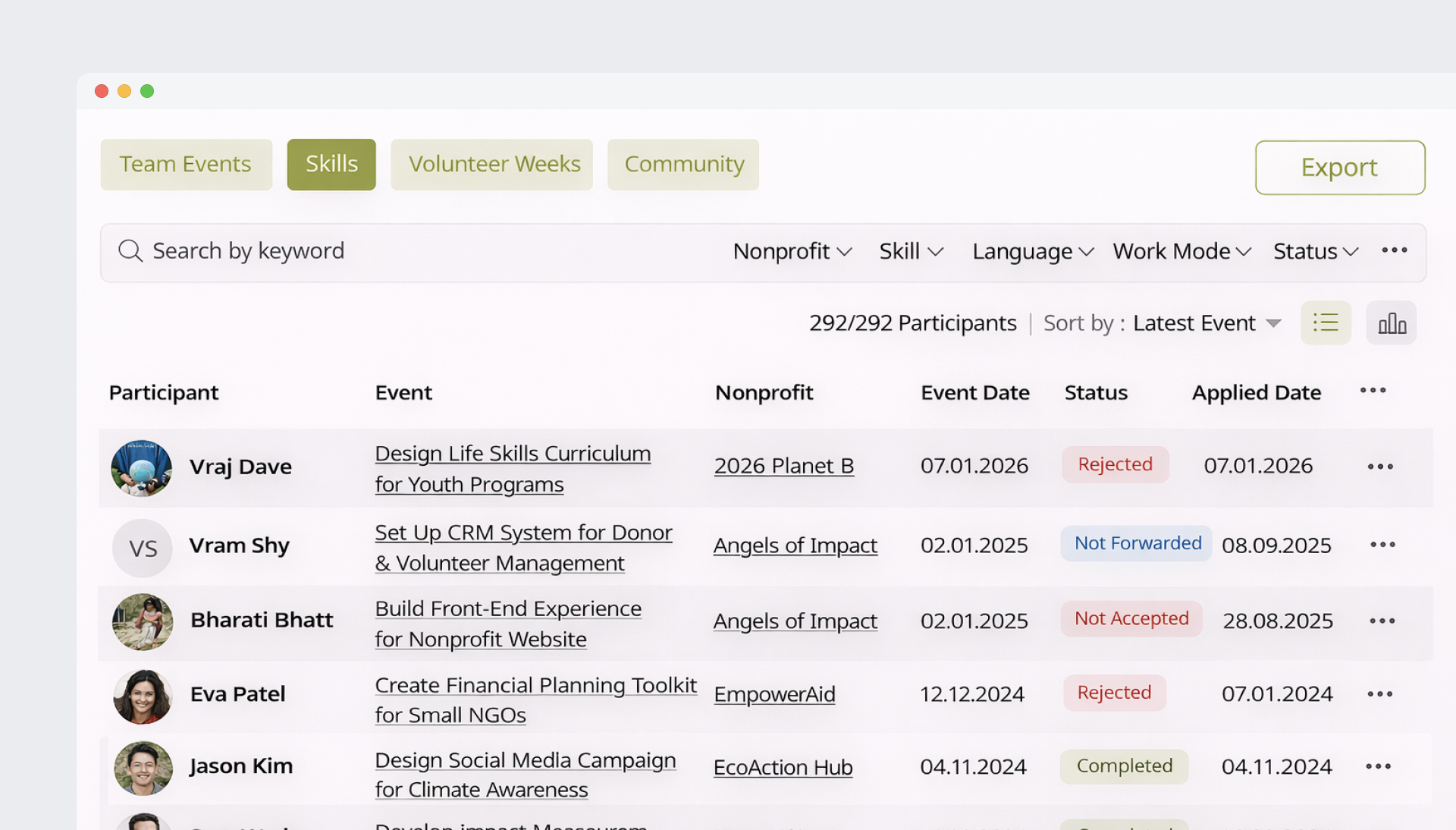Open the Language filter dropdown
This screenshot has height=830, width=1456.
(x=1032, y=251)
